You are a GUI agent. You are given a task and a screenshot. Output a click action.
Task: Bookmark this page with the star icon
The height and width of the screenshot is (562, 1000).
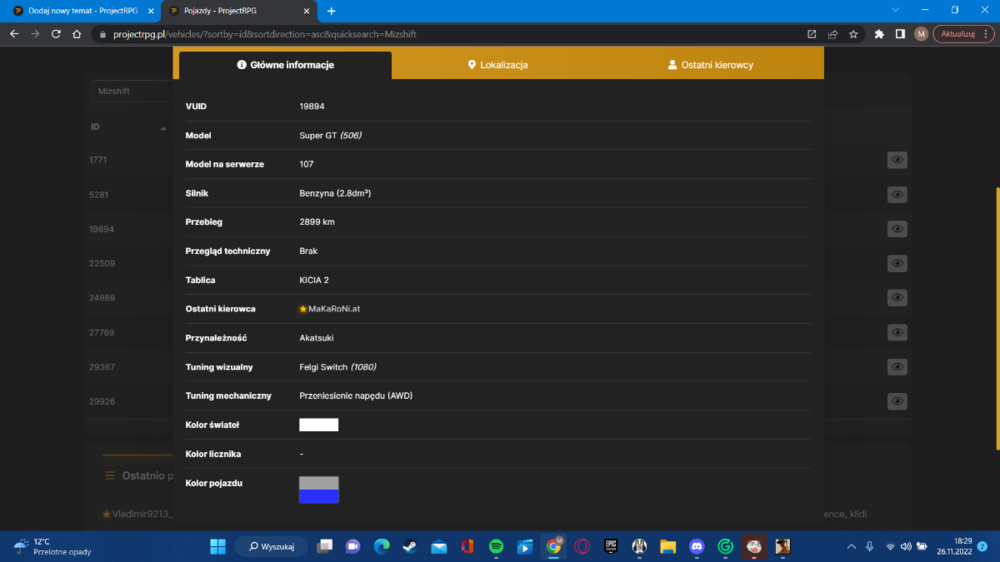point(853,34)
